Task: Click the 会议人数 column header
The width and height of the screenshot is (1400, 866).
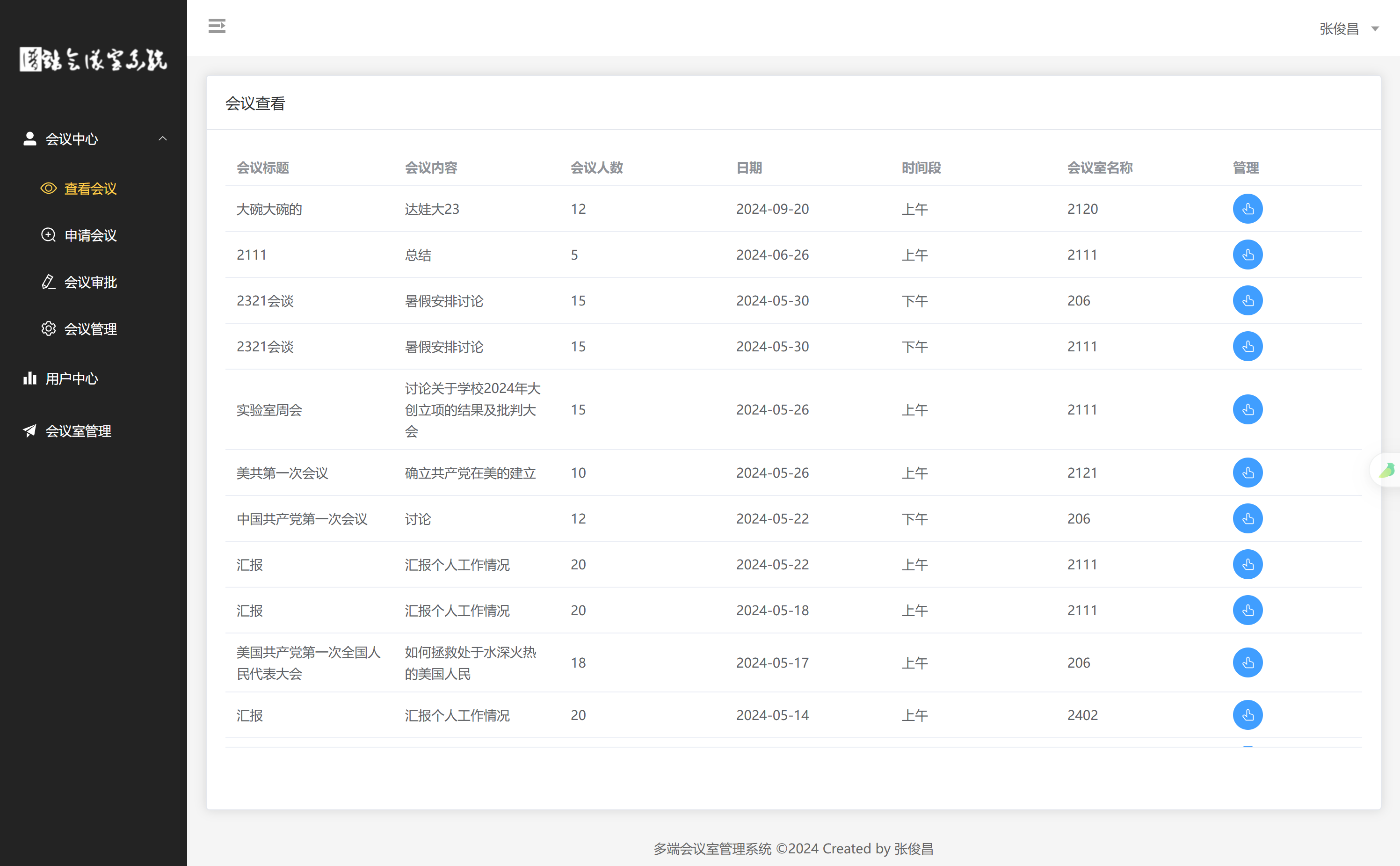Action: pyautogui.click(x=597, y=168)
